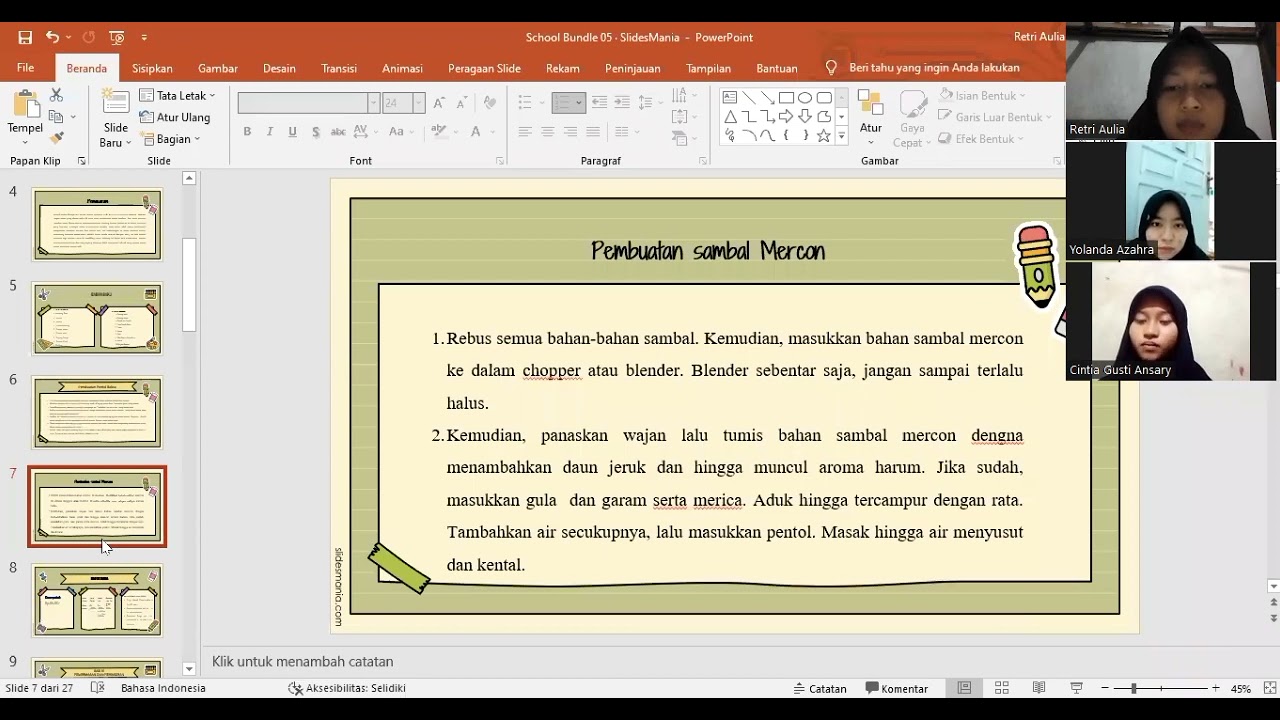Undo the last action
This screenshot has width=1280, height=720.
(52, 37)
